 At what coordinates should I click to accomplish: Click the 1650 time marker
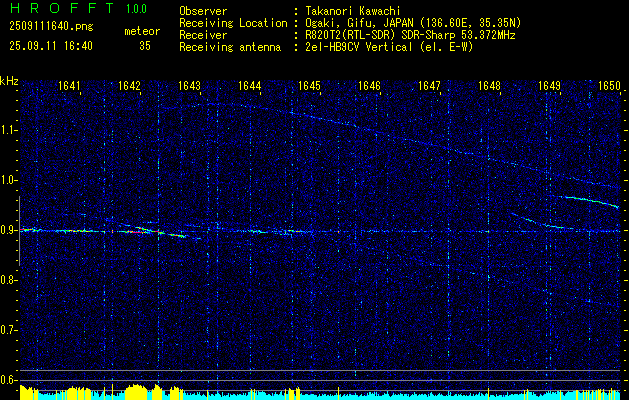click(609, 86)
